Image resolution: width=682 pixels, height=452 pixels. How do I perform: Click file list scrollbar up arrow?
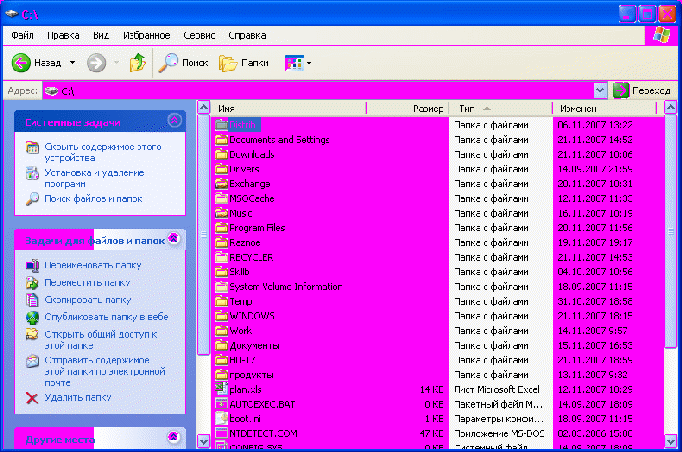click(671, 107)
